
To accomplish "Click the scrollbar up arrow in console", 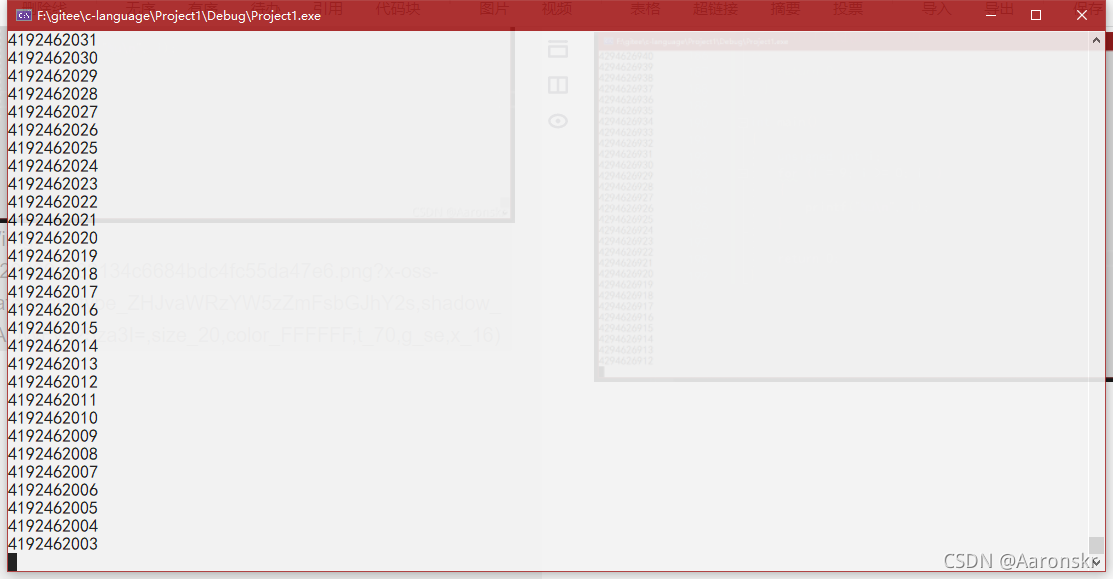I will (1096, 40).
